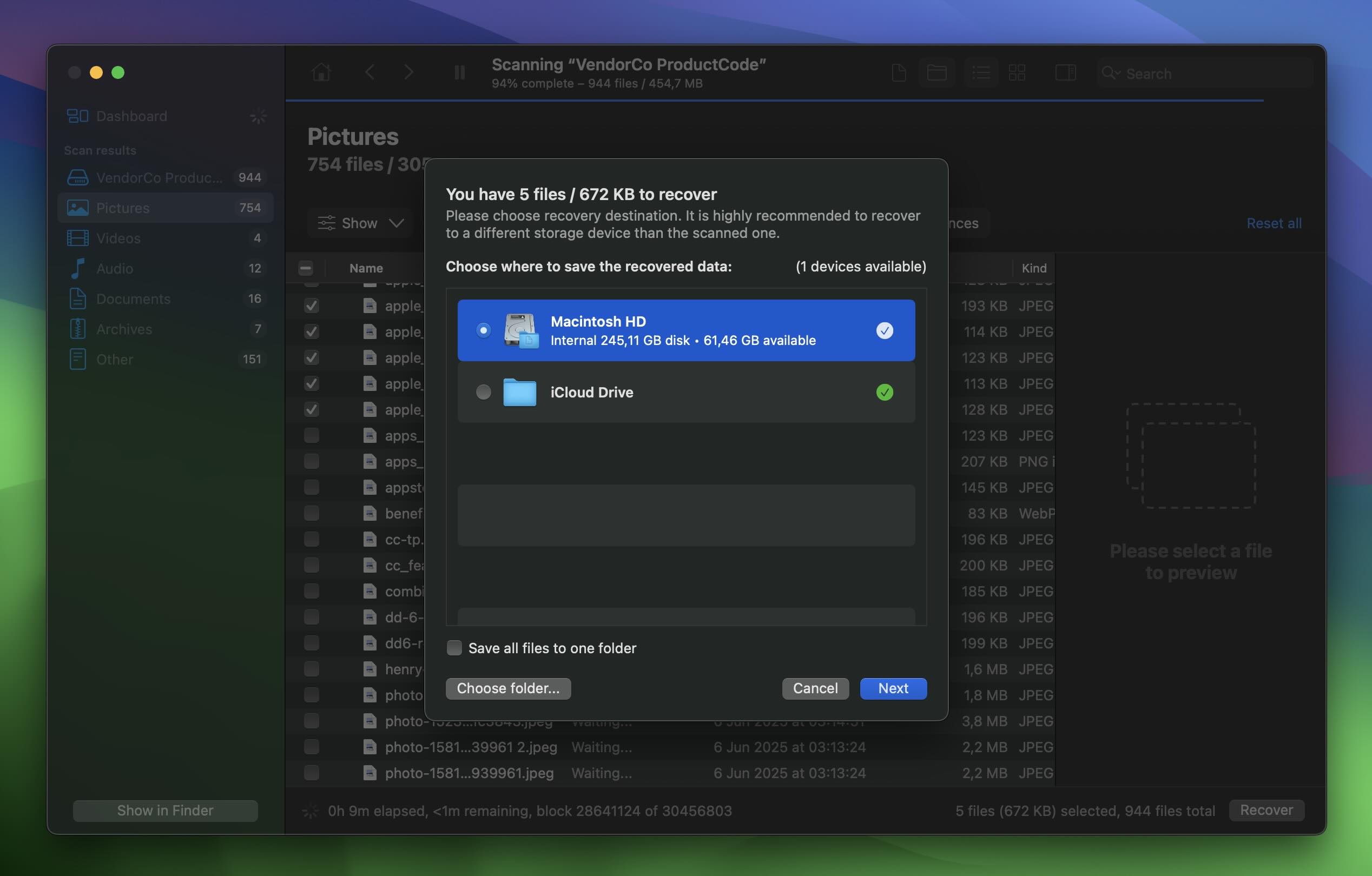Uncheck the 113 KB apple file checkbox

coord(311,384)
